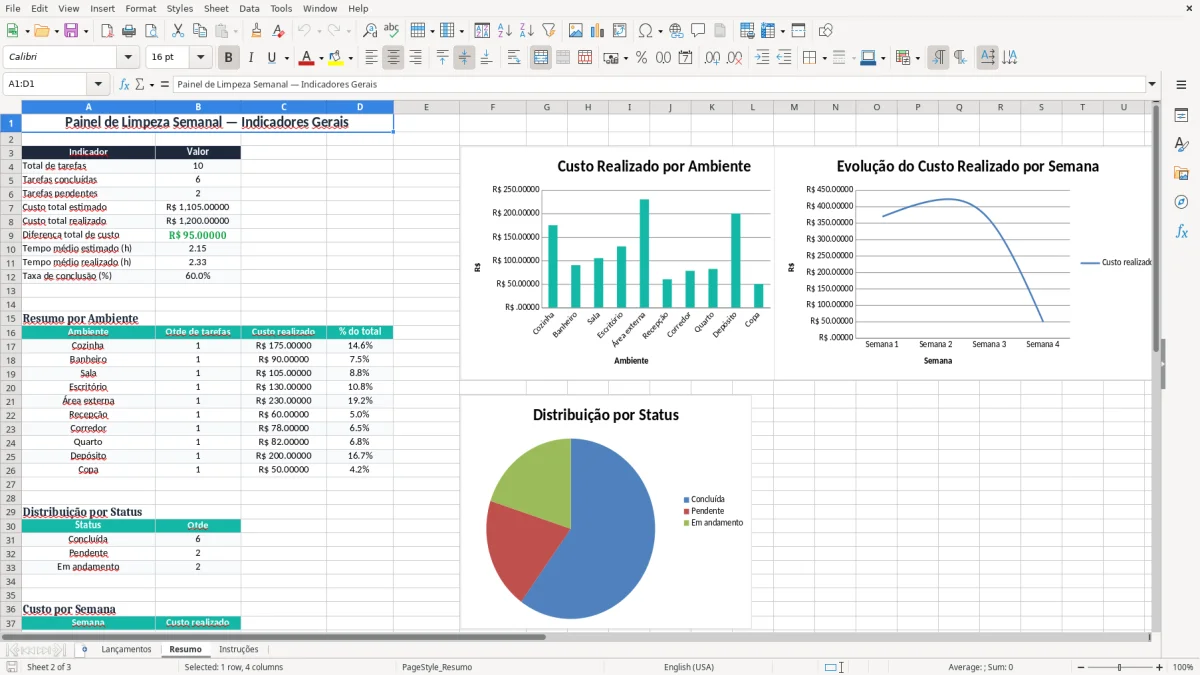
Task: Toggle Wrap Text
Action: point(514,58)
